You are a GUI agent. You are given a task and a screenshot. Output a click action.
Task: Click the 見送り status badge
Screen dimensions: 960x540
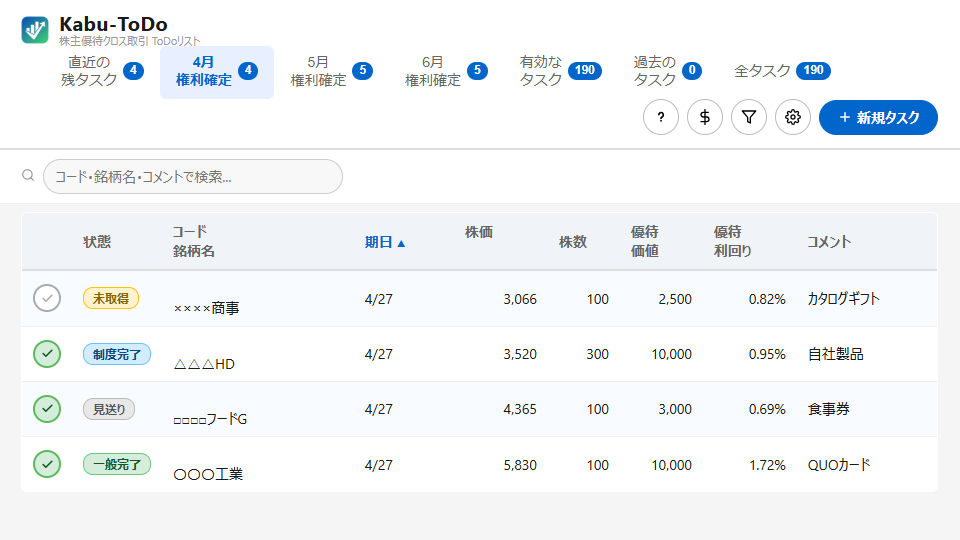tap(109, 409)
